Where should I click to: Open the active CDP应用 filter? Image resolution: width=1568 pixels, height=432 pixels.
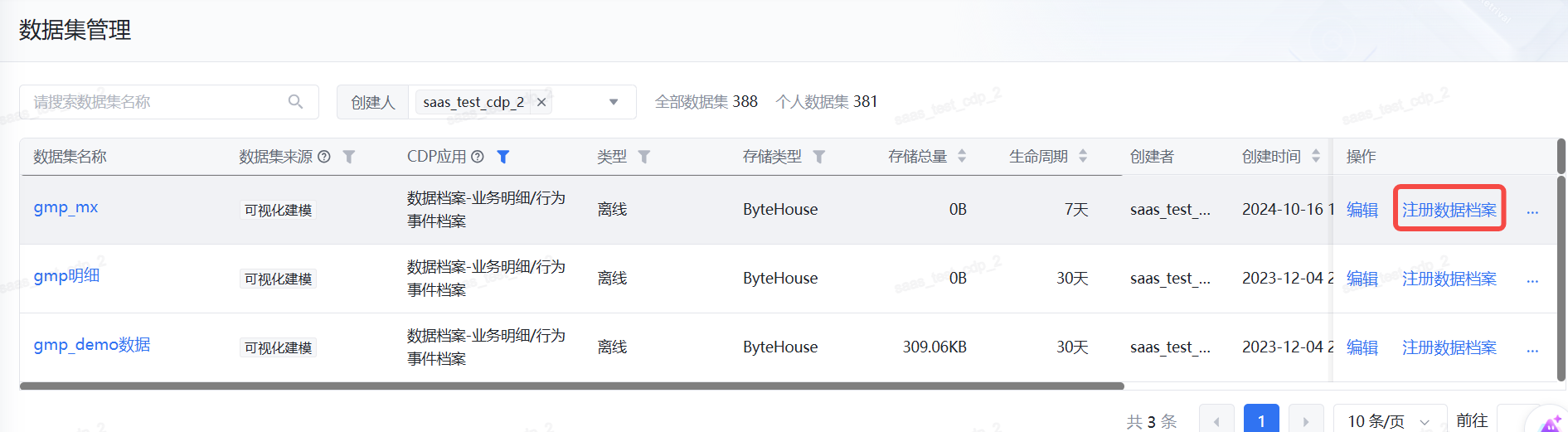[x=502, y=157]
